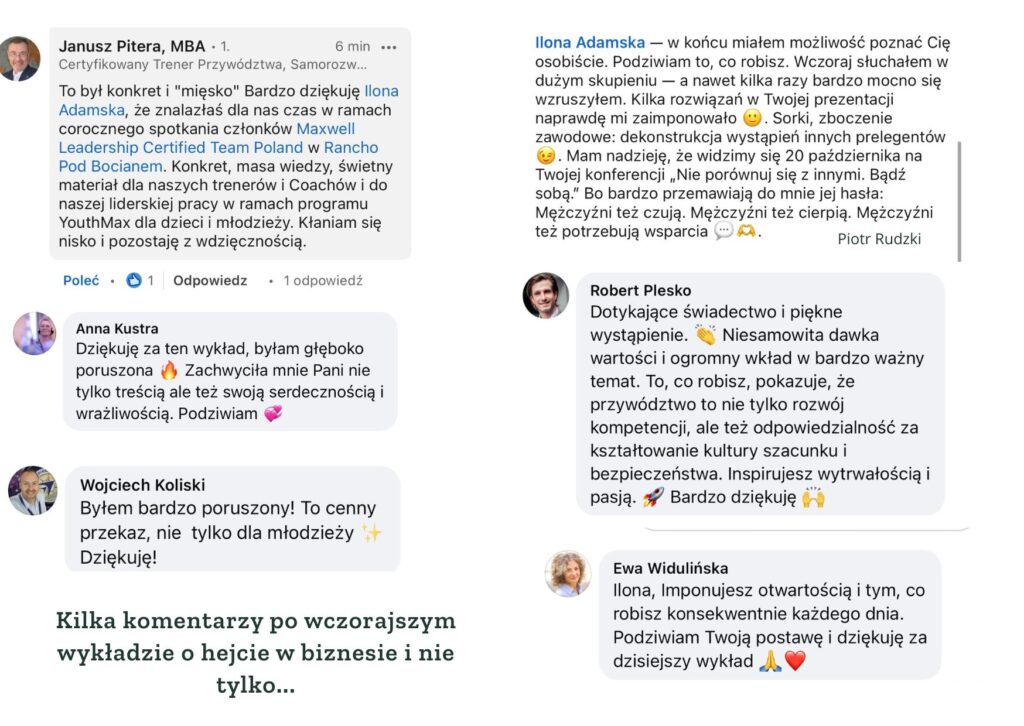This screenshot has height=726, width=1024.
Task: Click Janusz Pitera, MBA name
Action: [x=132, y=46]
